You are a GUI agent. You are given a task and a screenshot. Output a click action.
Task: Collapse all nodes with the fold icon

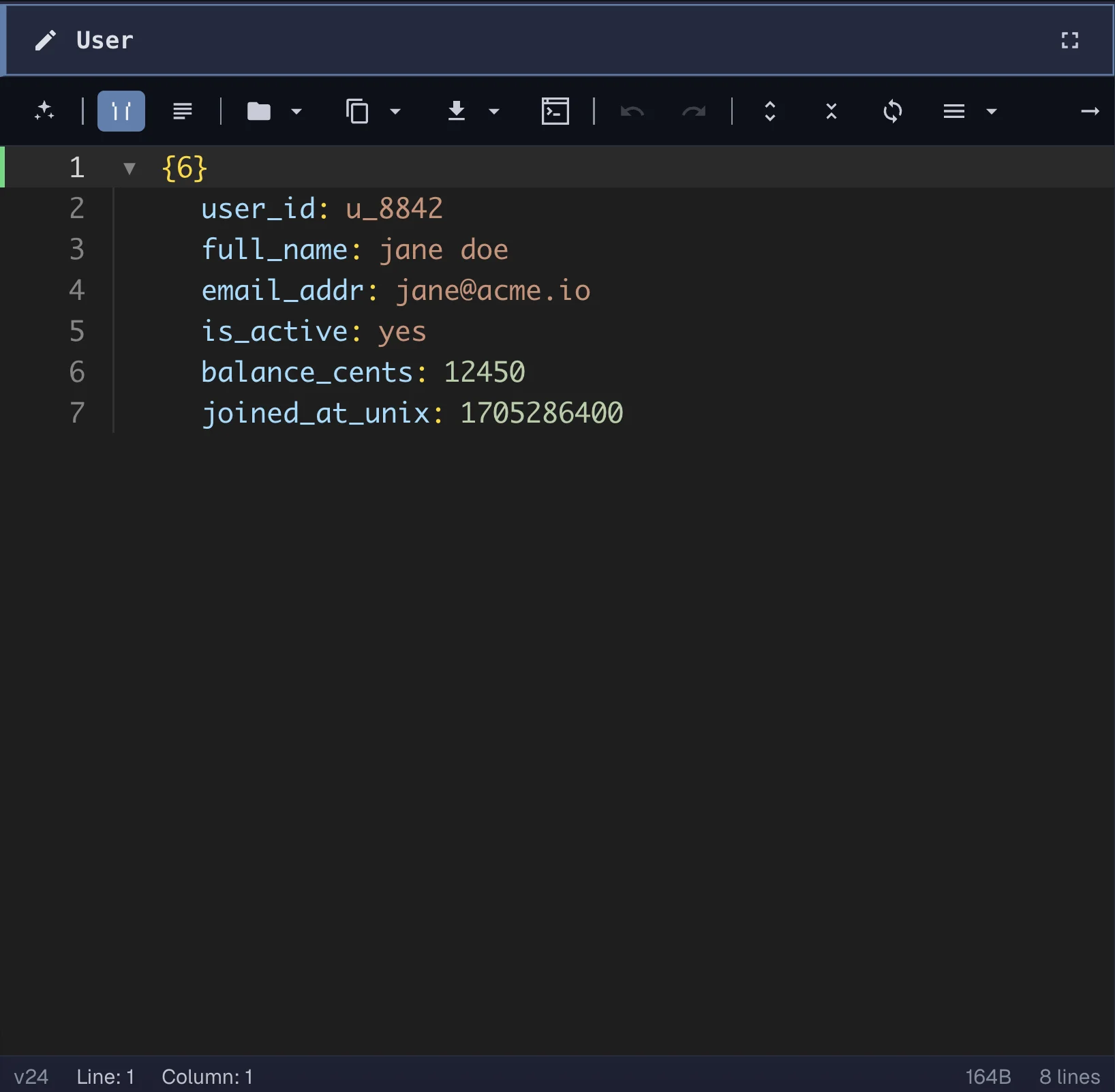(x=831, y=111)
